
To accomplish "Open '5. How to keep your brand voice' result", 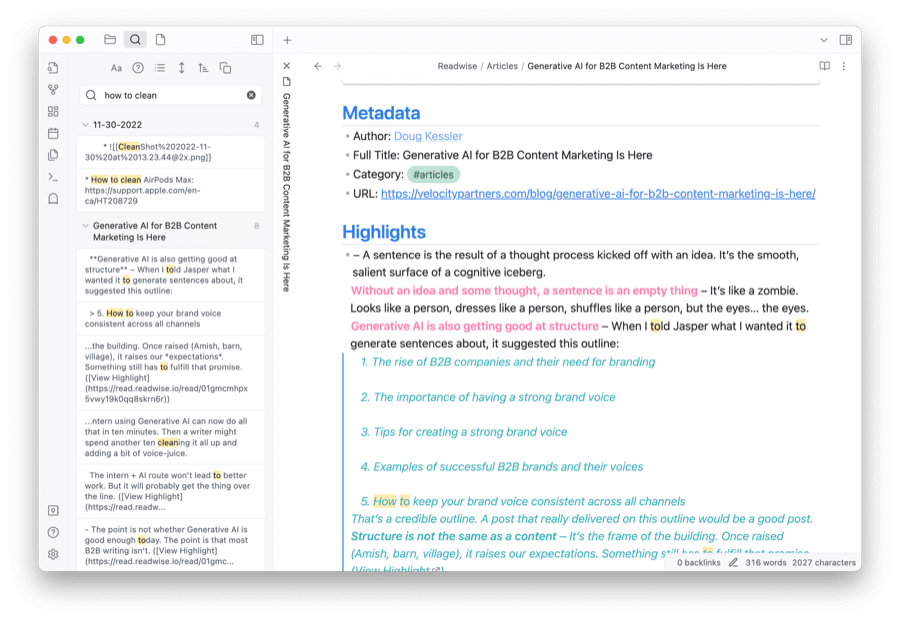I will click(170, 318).
